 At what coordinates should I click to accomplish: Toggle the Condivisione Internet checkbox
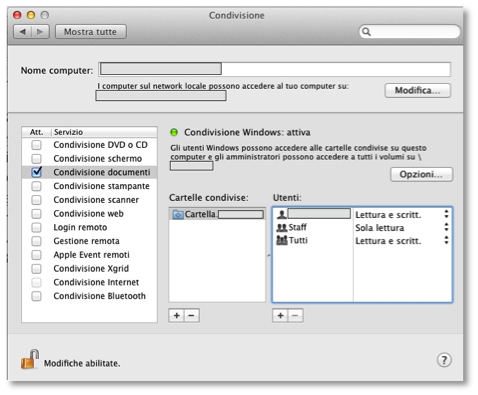click(36, 282)
